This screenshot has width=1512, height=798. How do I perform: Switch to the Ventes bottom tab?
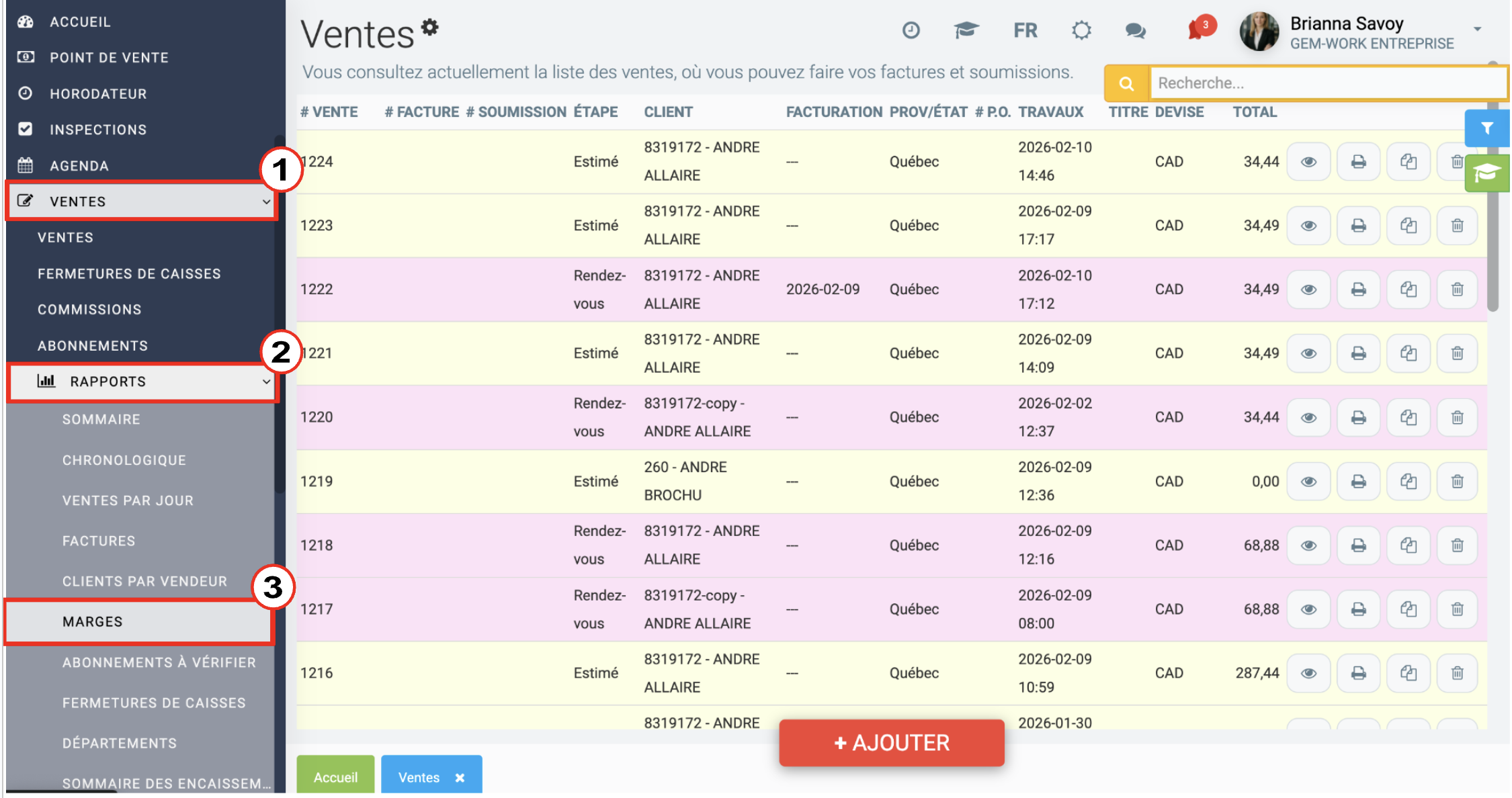tap(419, 777)
